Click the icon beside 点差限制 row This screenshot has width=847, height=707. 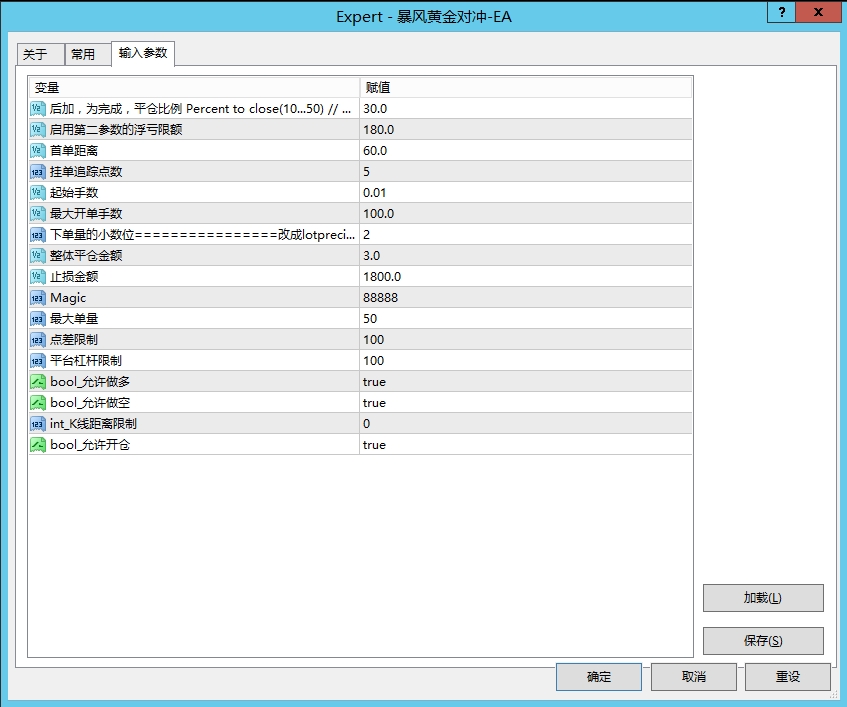click(x=38, y=340)
